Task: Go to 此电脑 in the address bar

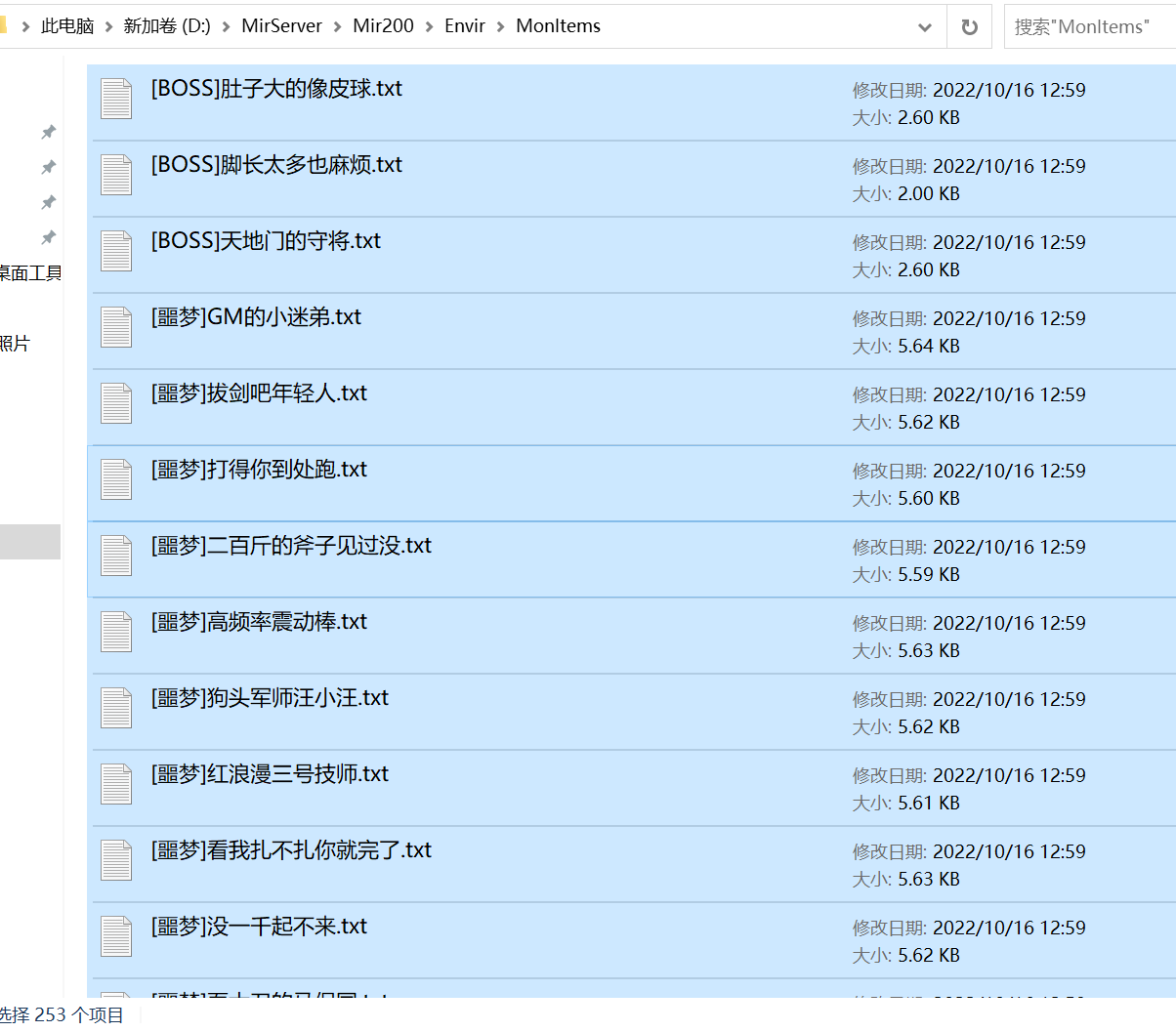Action: 67,26
